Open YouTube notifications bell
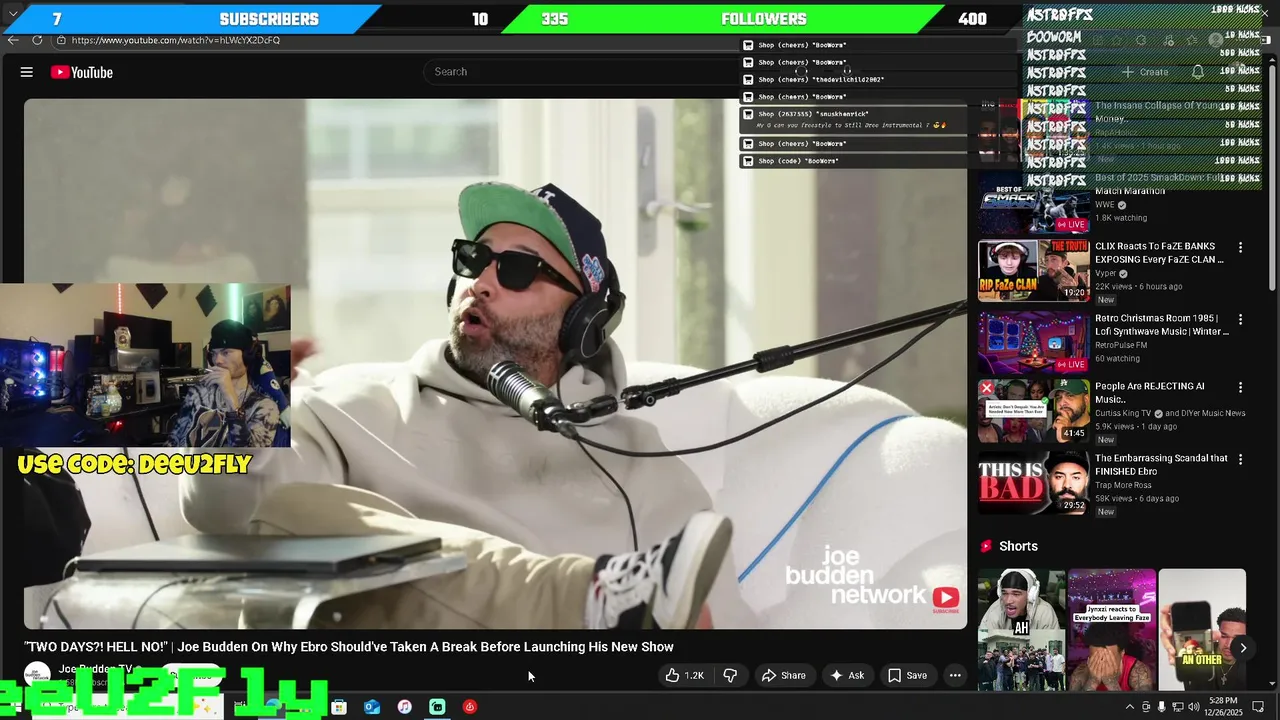Image resolution: width=1280 pixels, height=720 pixels. point(1198,72)
